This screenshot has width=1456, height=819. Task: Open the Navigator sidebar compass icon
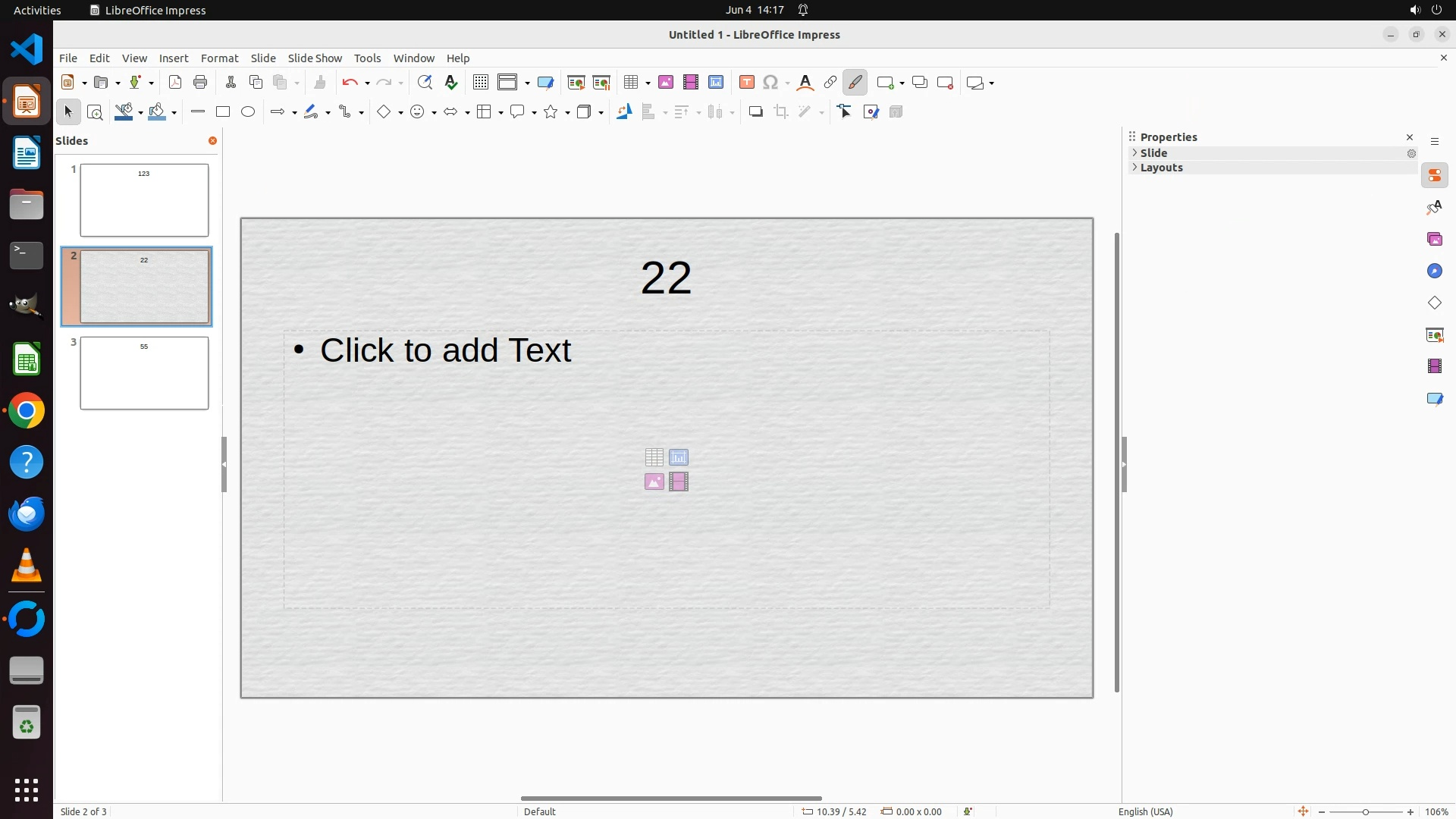(x=1435, y=271)
